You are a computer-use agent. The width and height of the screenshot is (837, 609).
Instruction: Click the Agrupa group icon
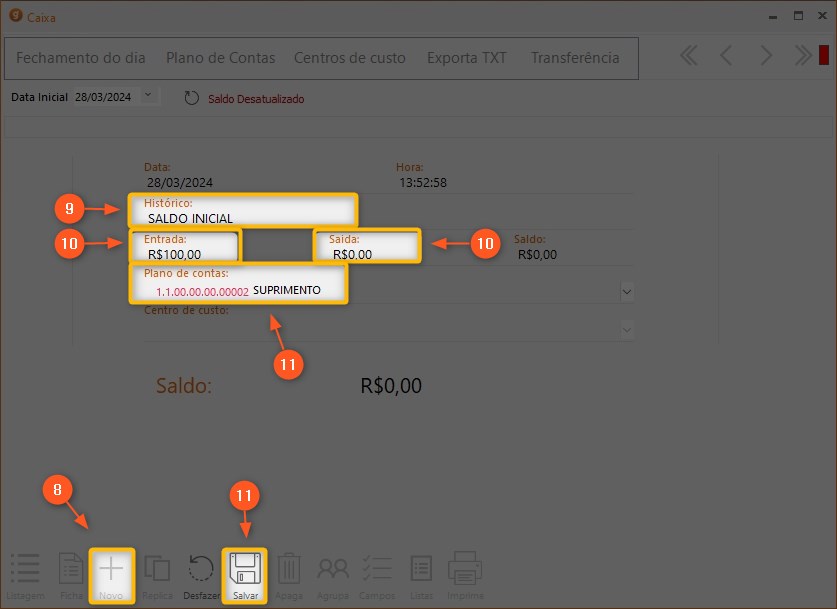(x=333, y=569)
